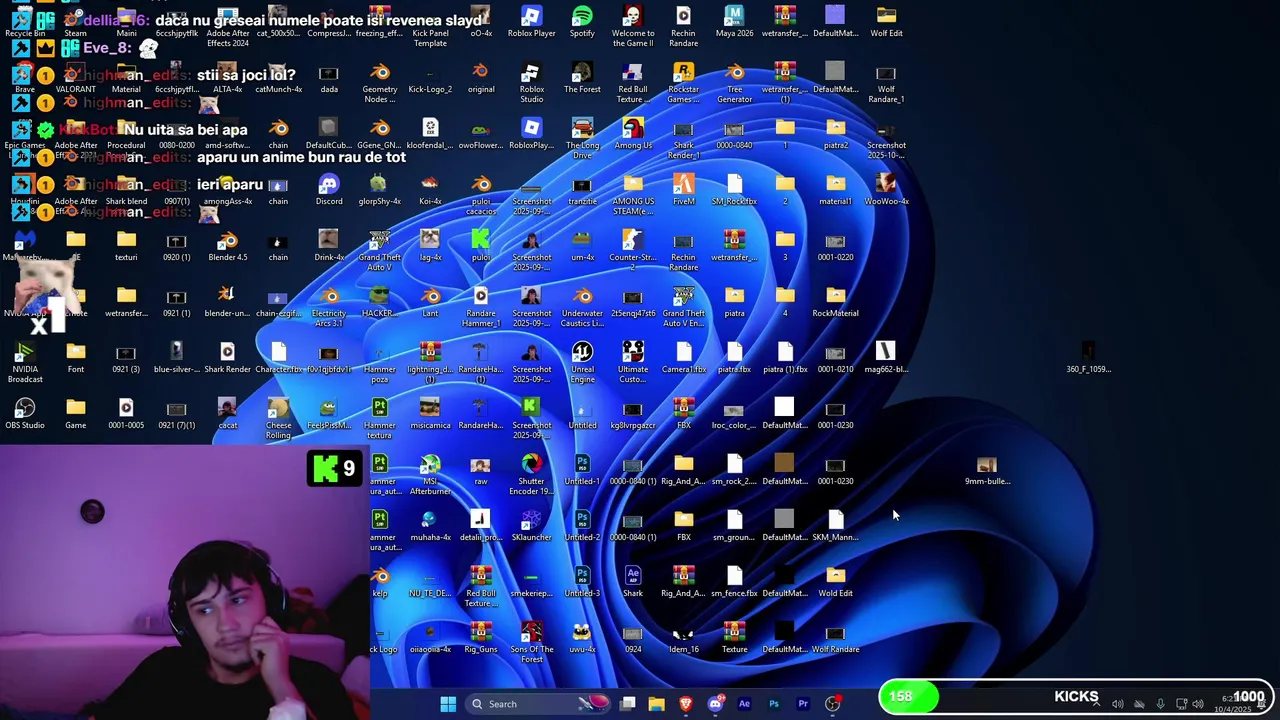Open Brave browser from the taskbar
Viewport: 1280px width, 720px height.
[685, 704]
